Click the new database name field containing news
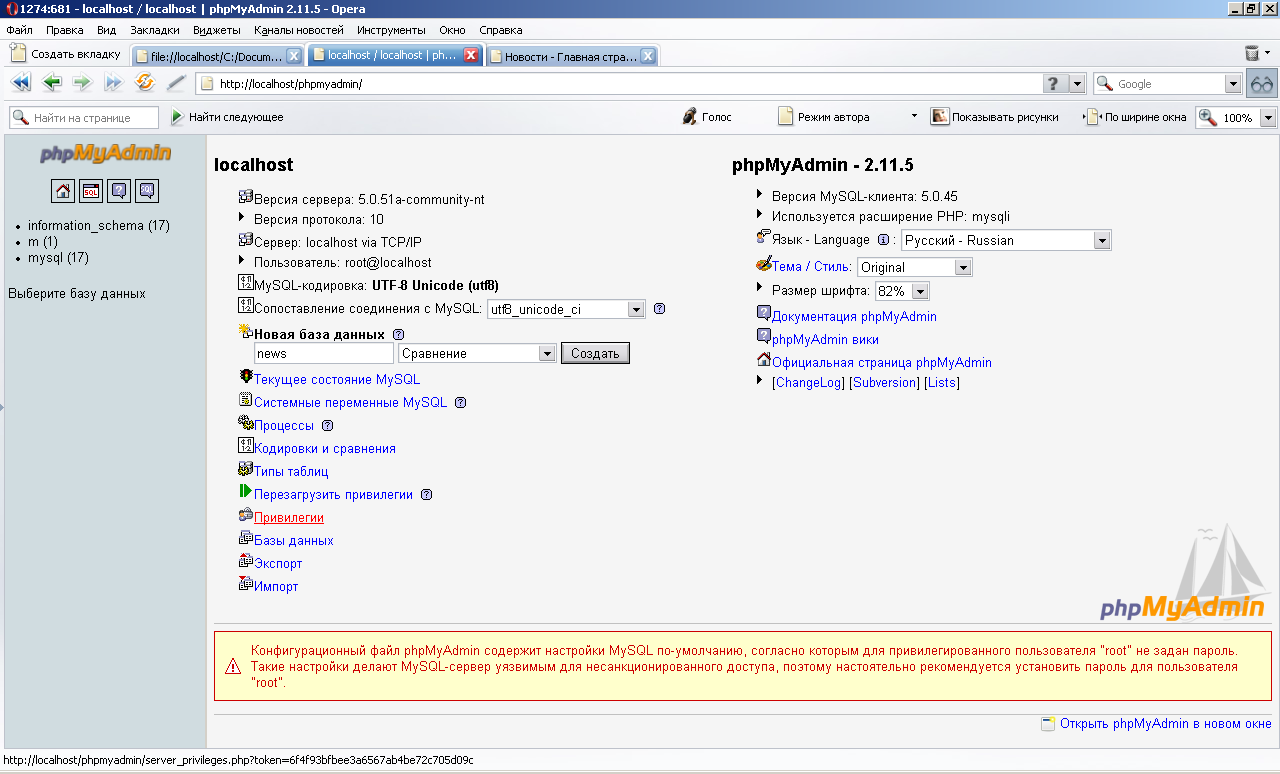 pyautogui.click(x=324, y=353)
